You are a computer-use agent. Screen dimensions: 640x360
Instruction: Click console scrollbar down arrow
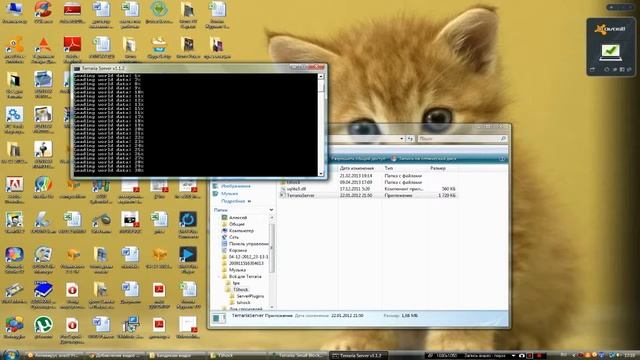321,174
